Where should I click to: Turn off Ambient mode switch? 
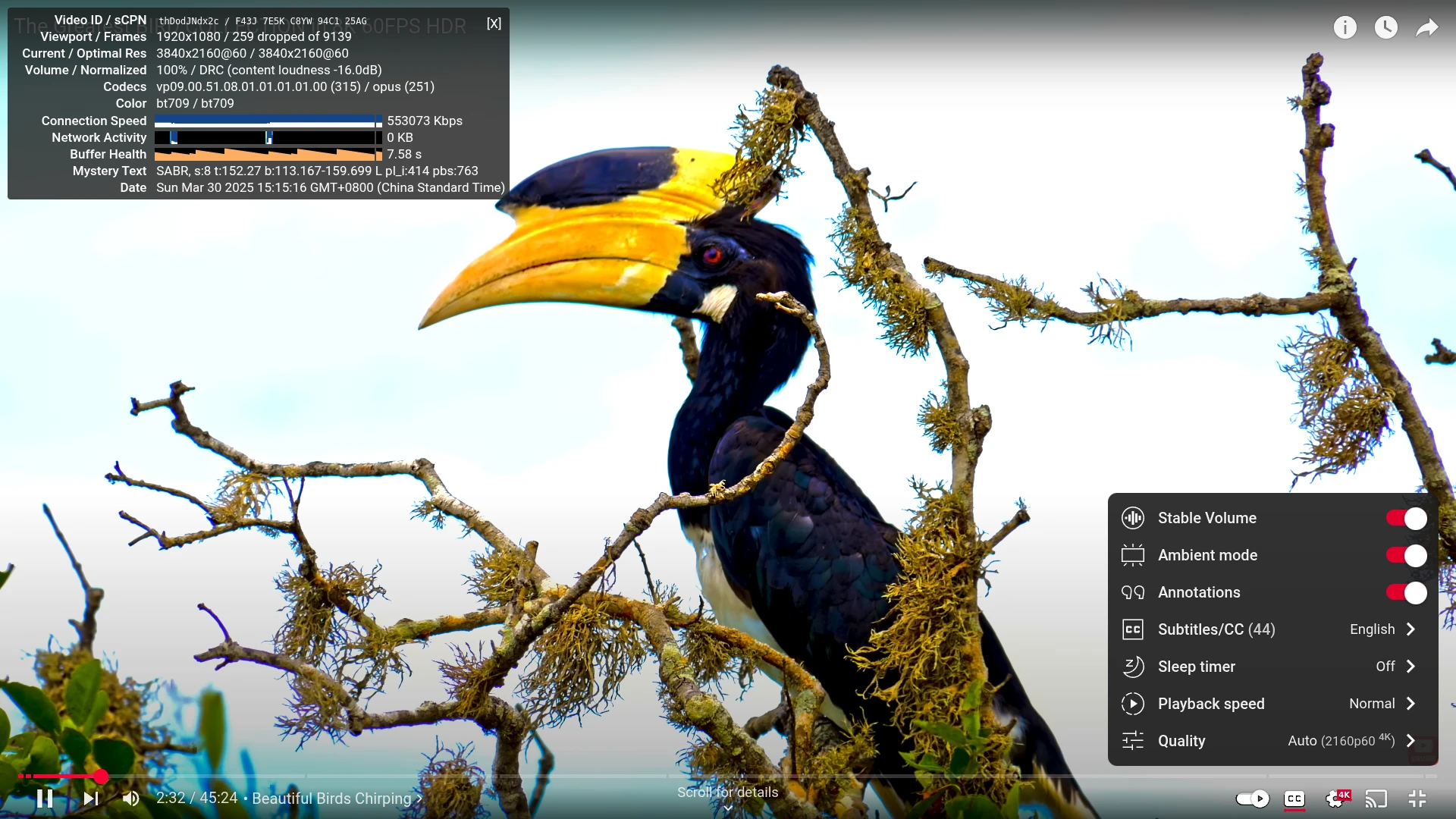click(1406, 555)
